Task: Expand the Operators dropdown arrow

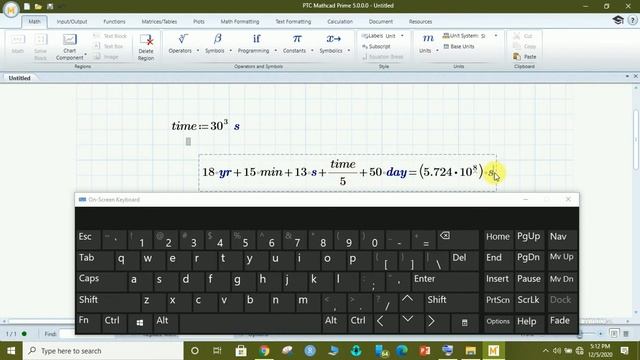Action: point(198,51)
